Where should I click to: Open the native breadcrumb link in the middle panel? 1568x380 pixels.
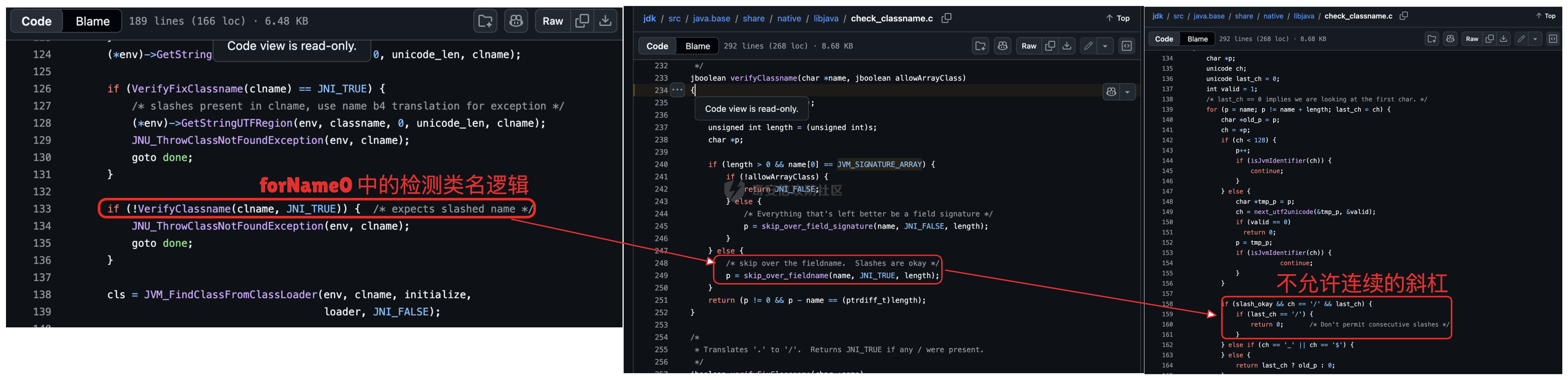(789, 18)
